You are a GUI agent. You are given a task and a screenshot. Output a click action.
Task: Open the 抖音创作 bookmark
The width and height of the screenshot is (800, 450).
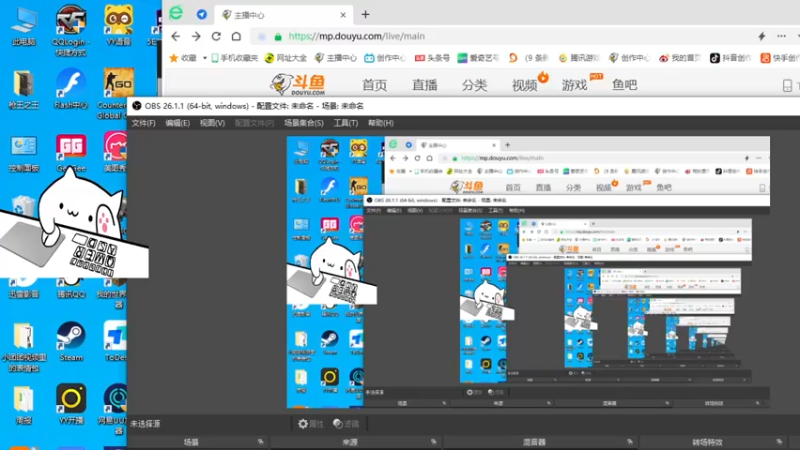point(731,58)
